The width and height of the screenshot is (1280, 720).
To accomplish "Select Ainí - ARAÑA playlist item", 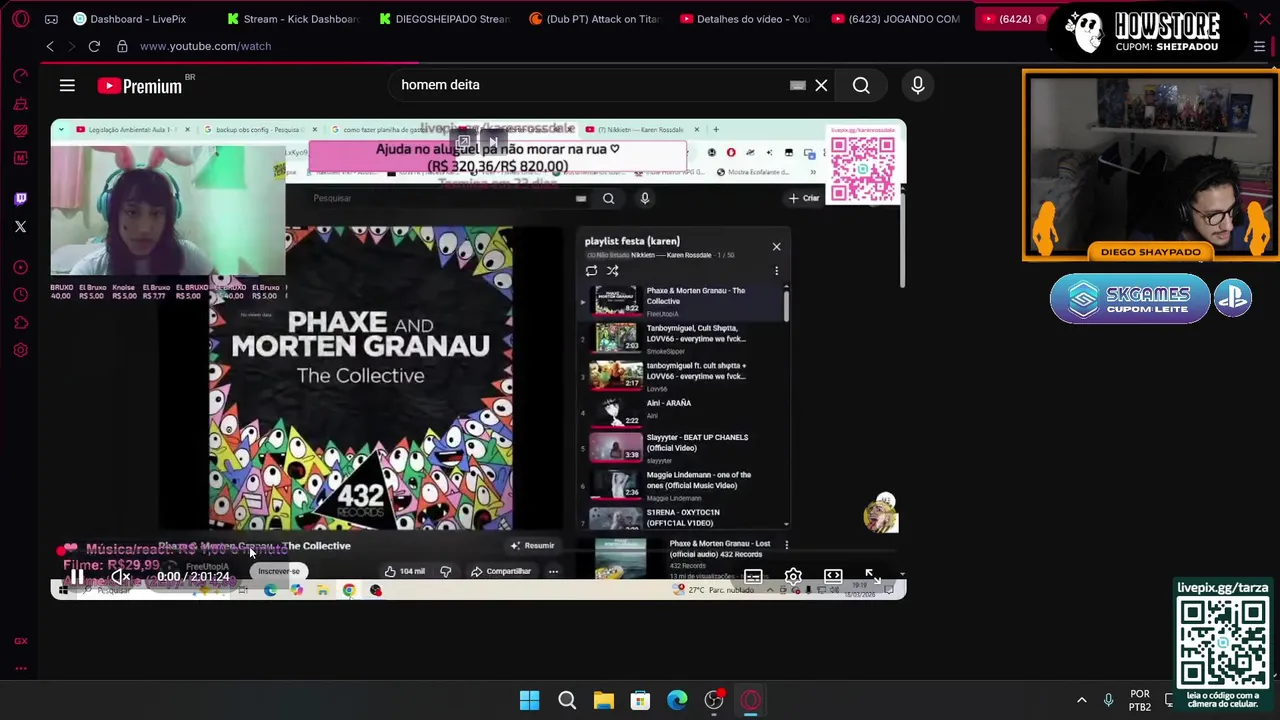I will [x=682, y=409].
